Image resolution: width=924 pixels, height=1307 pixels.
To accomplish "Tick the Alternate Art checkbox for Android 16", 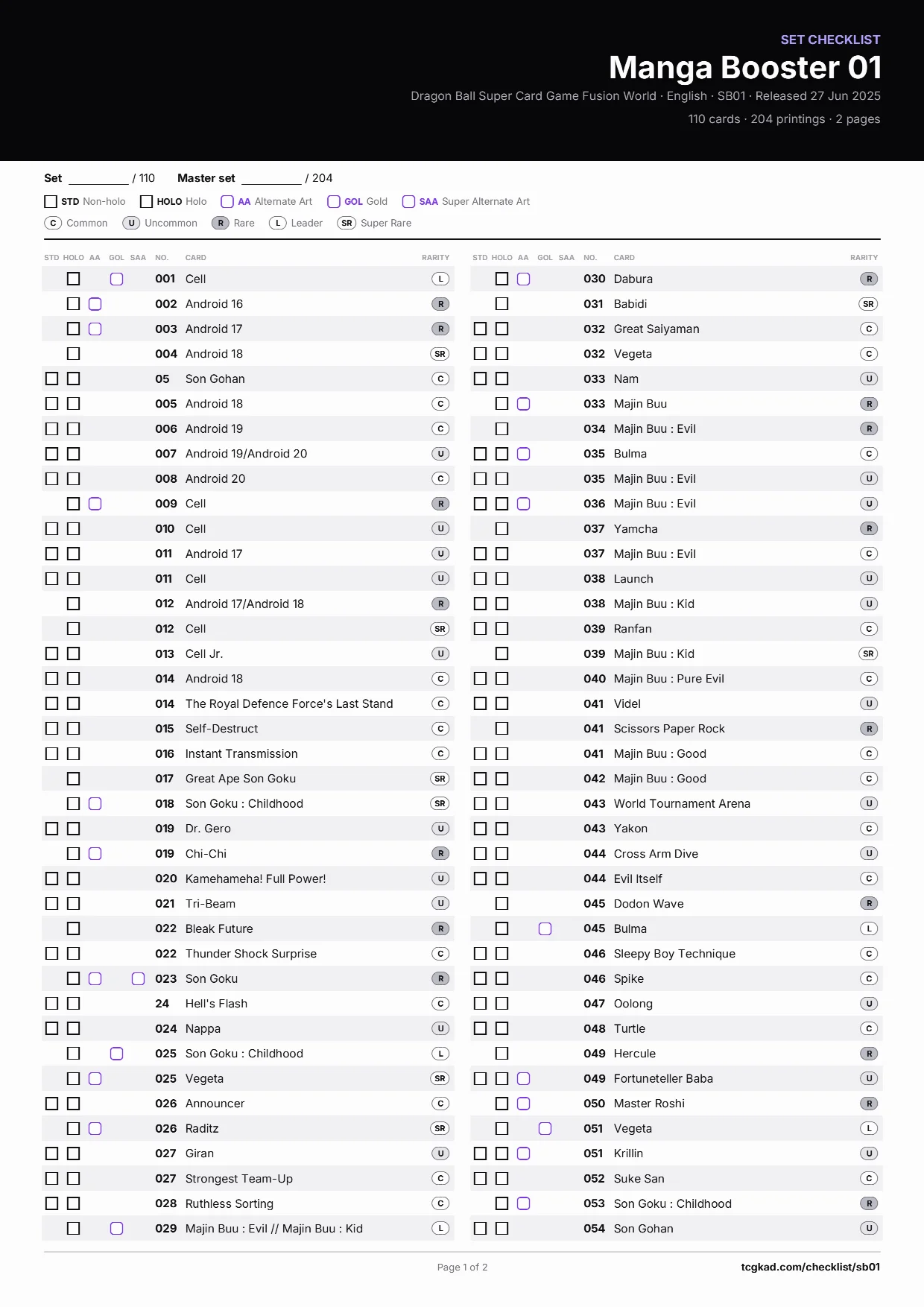I will click(x=95, y=304).
